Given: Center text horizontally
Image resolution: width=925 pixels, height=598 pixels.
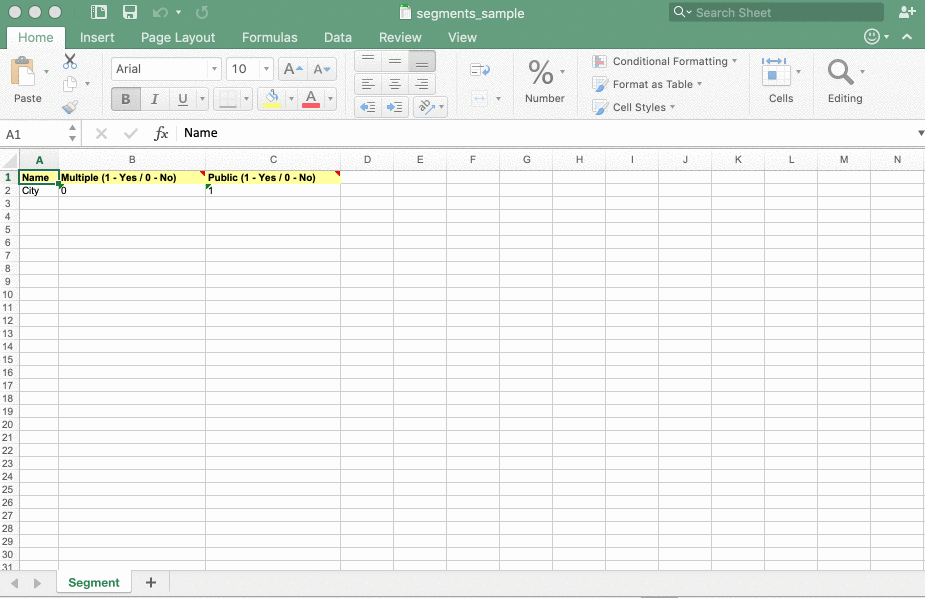Looking at the screenshot, I should click(395, 84).
